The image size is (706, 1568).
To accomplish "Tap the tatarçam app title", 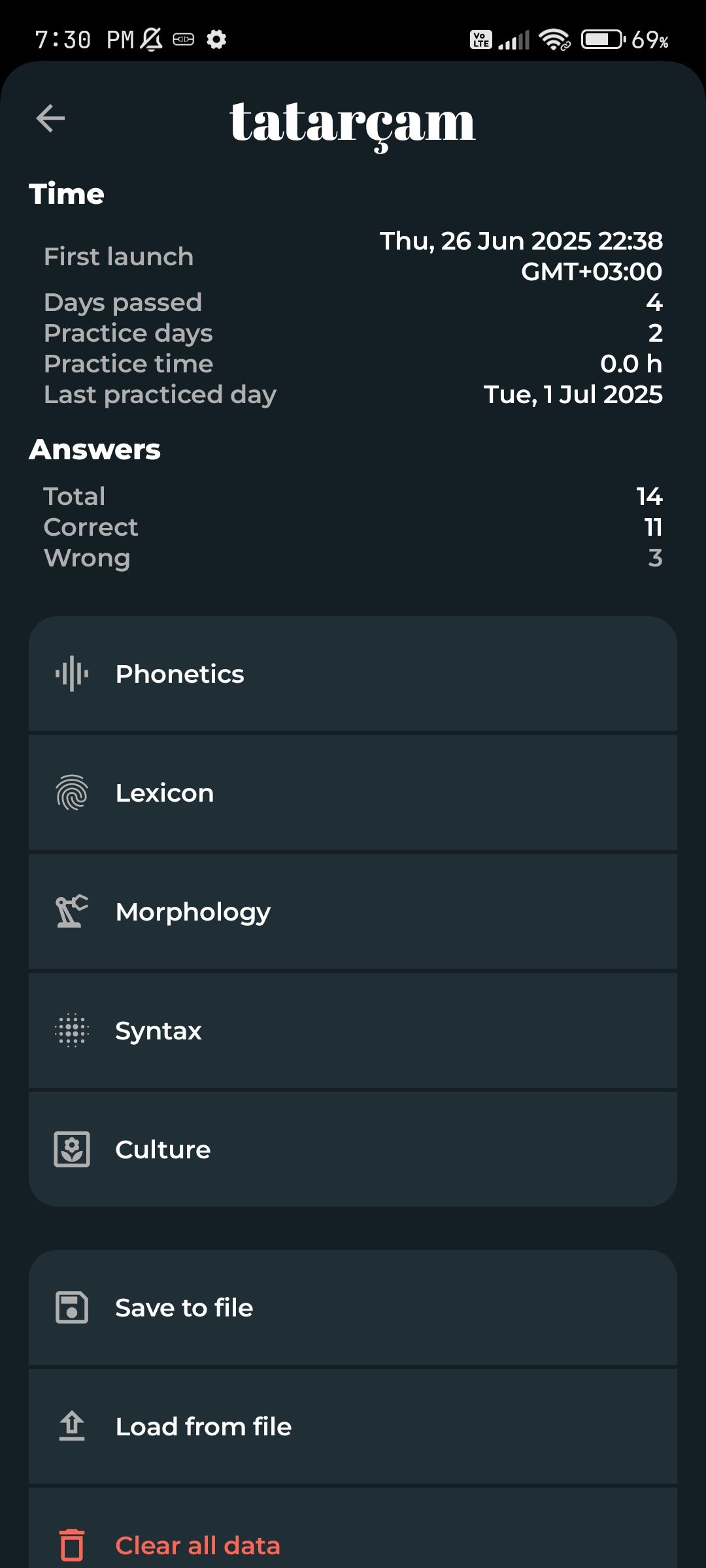I will [x=353, y=122].
